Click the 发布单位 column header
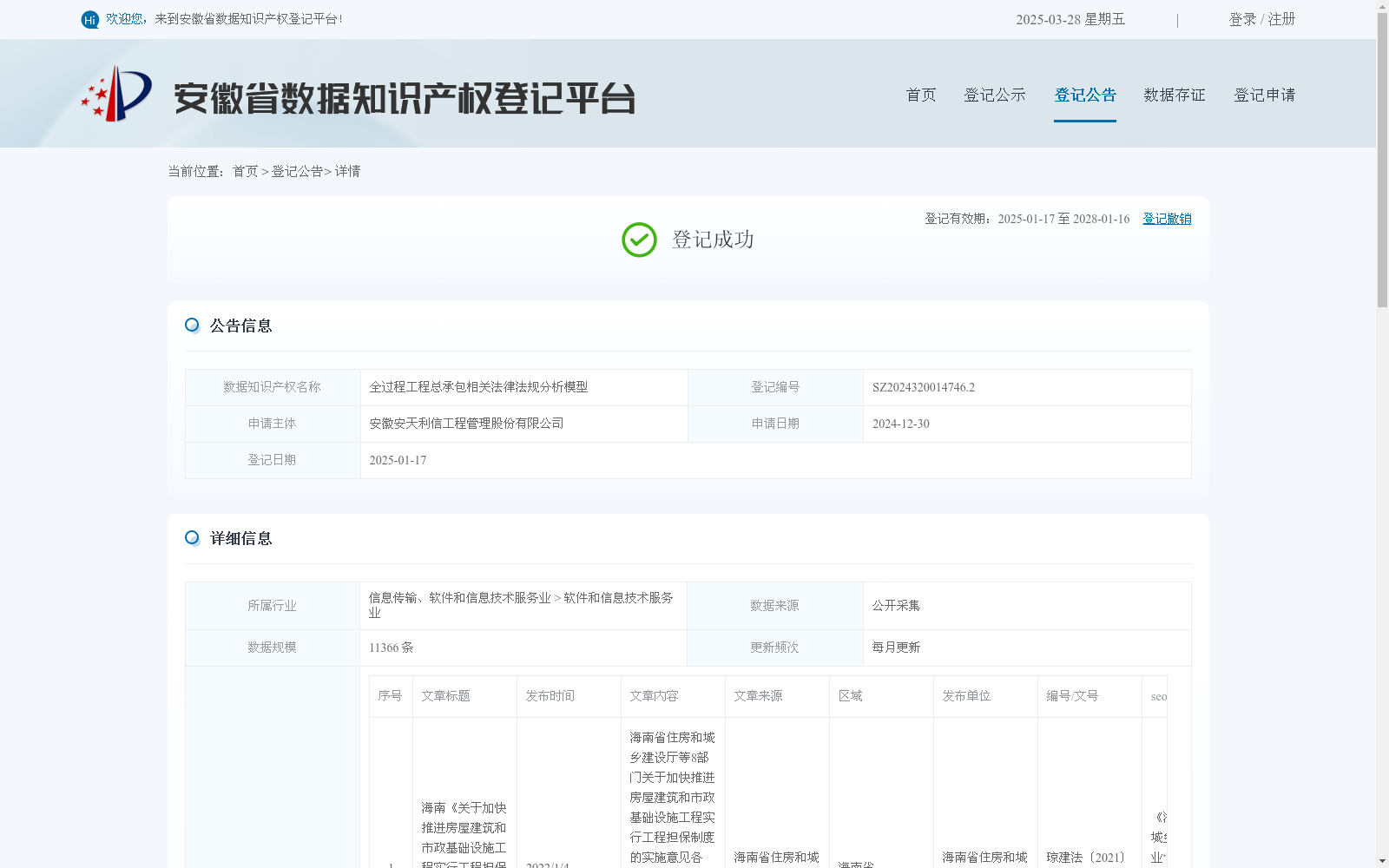This screenshot has height=868, width=1389. [x=966, y=696]
